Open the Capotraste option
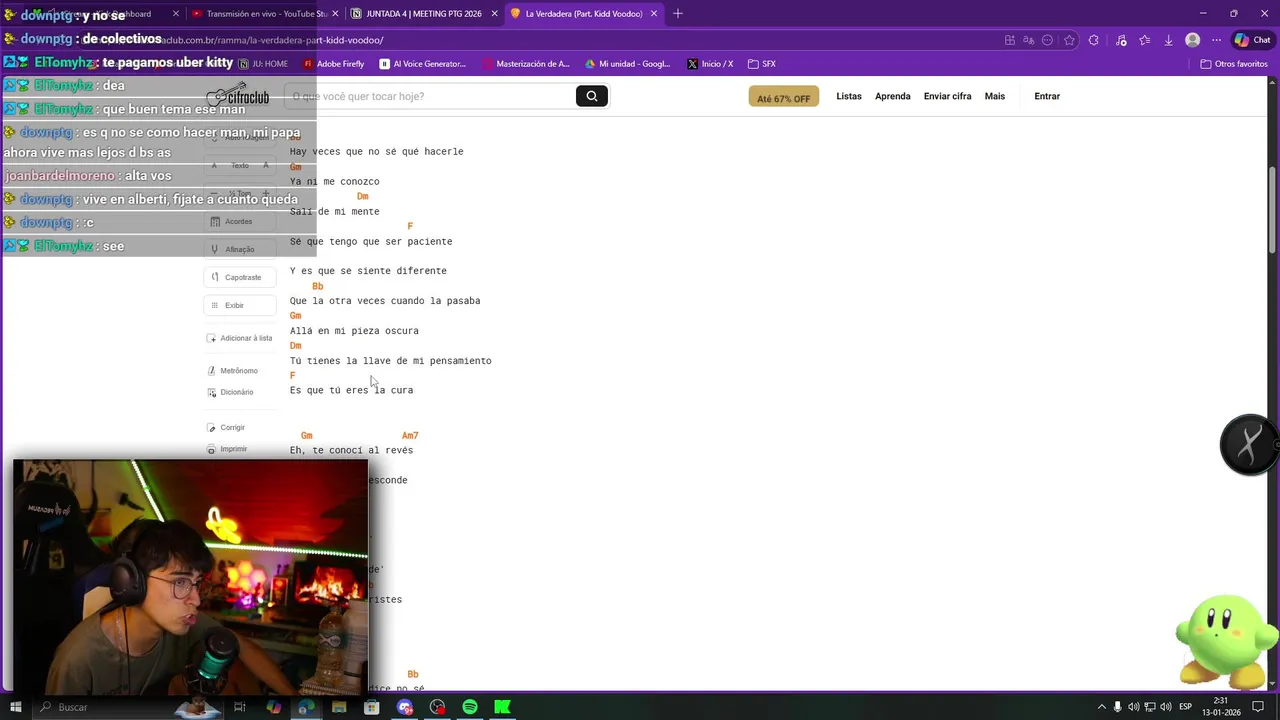The image size is (1280, 720). click(239, 277)
